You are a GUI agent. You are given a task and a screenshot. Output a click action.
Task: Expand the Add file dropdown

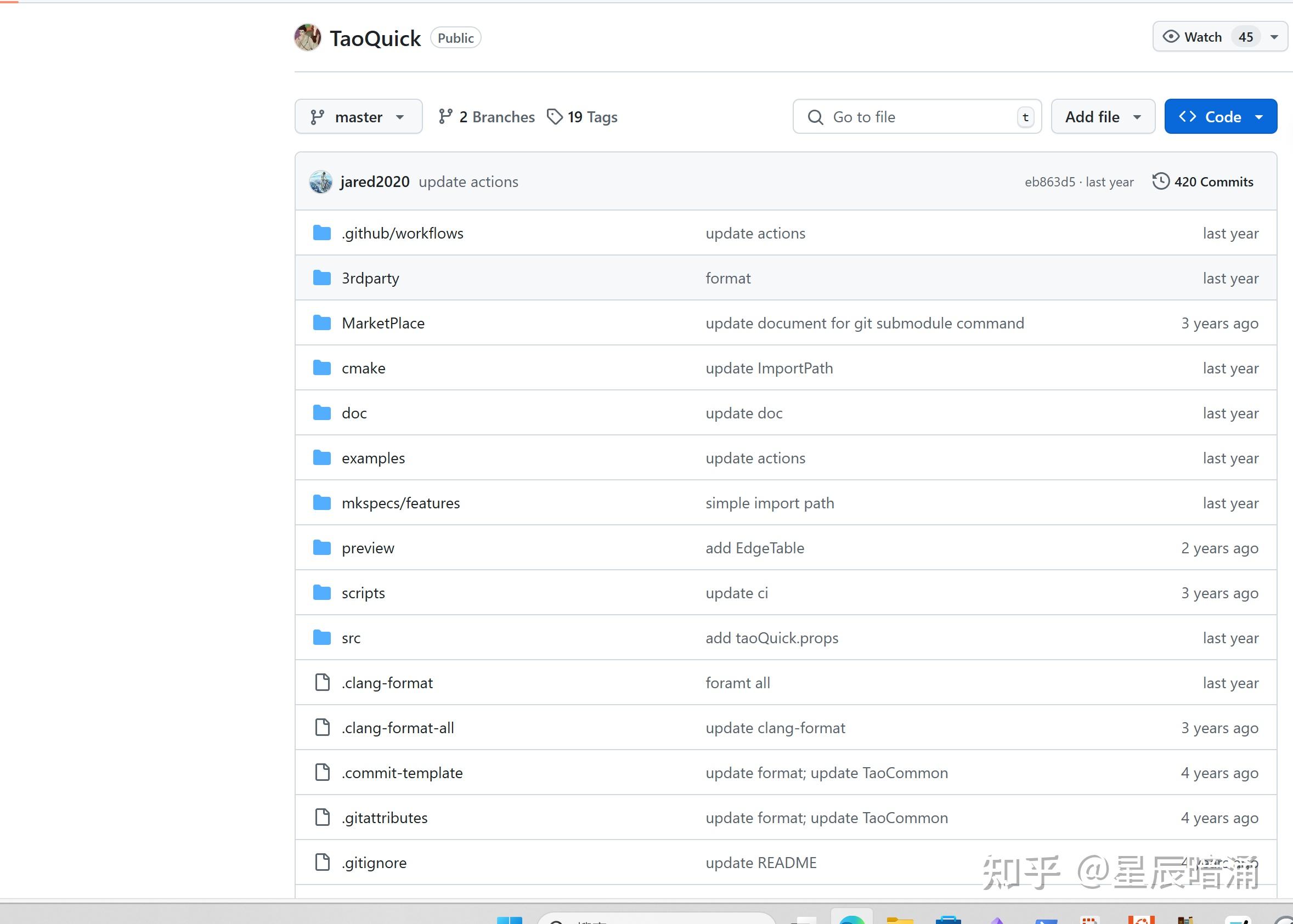pyautogui.click(x=1102, y=117)
